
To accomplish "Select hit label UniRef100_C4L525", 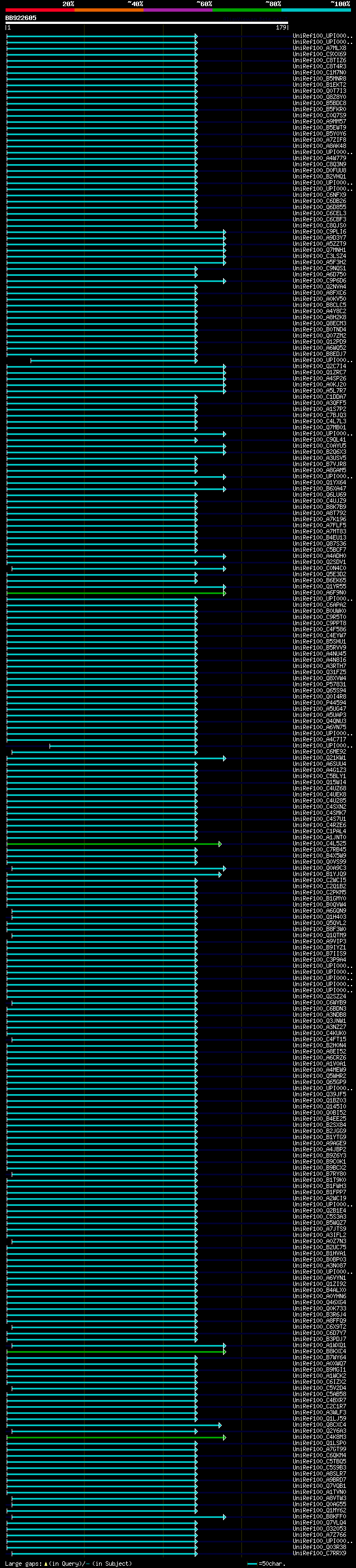I will (319, 843).
